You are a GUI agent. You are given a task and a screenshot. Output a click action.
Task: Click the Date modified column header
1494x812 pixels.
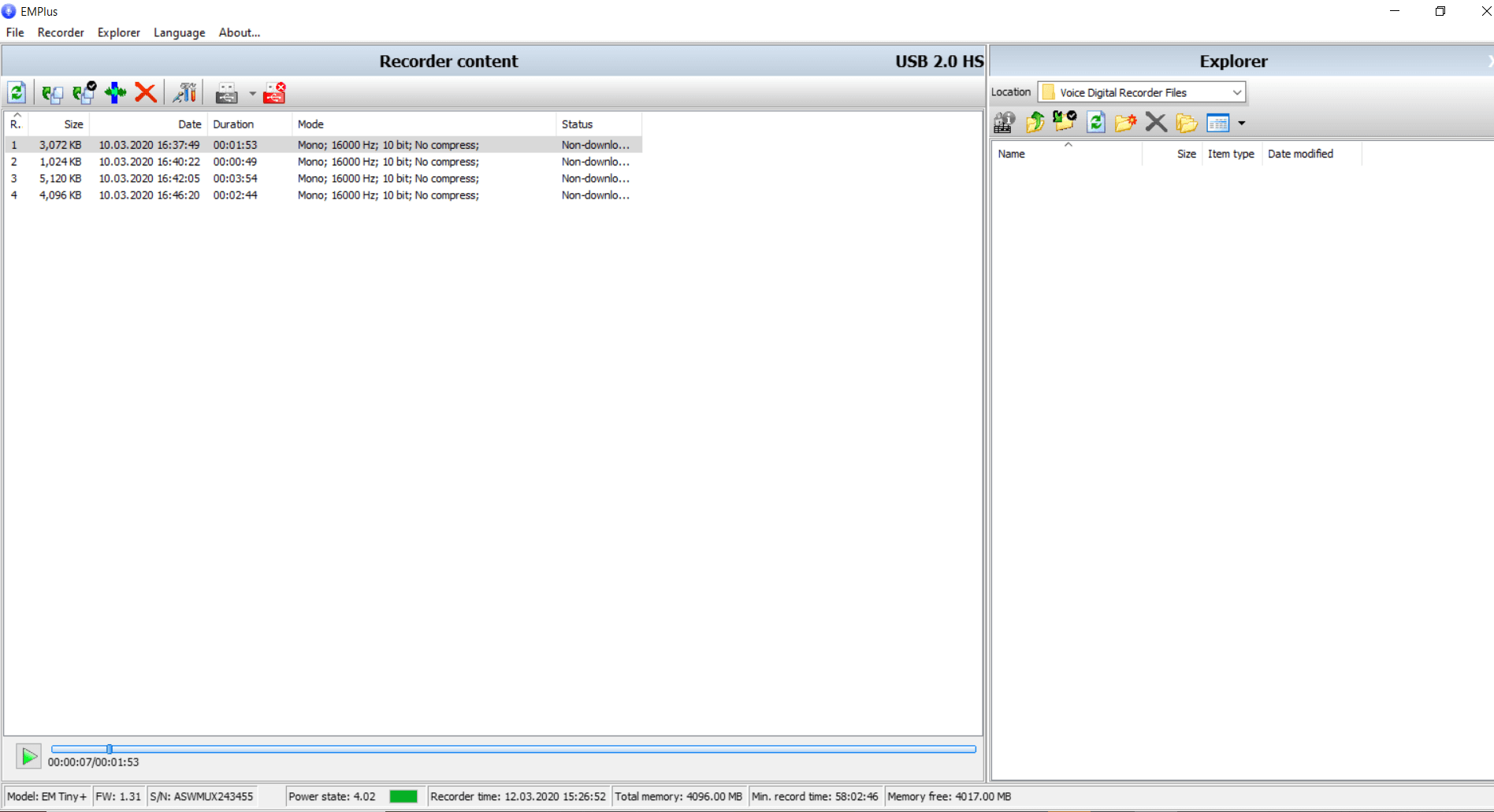coord(1300,154)
